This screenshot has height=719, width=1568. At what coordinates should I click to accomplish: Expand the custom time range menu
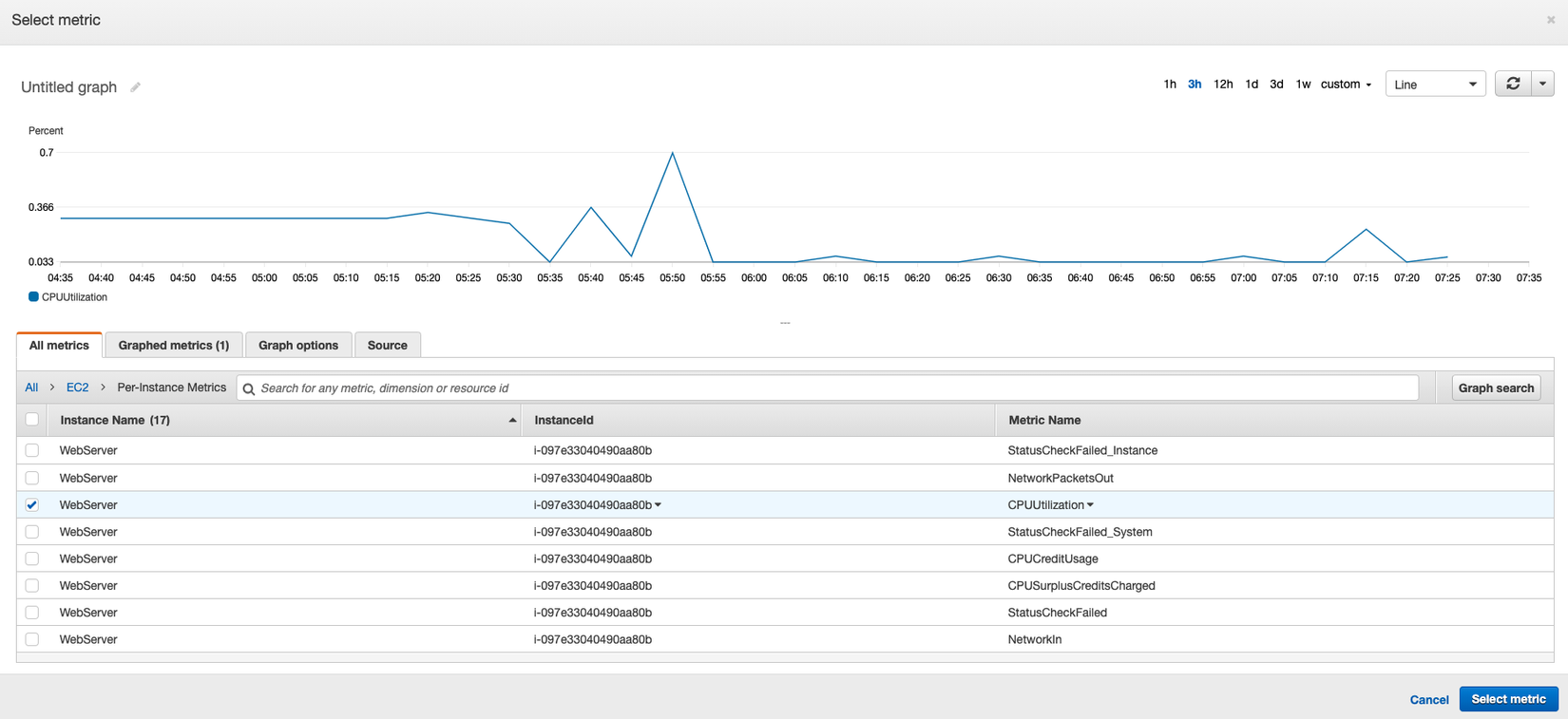coord(1346,85)
